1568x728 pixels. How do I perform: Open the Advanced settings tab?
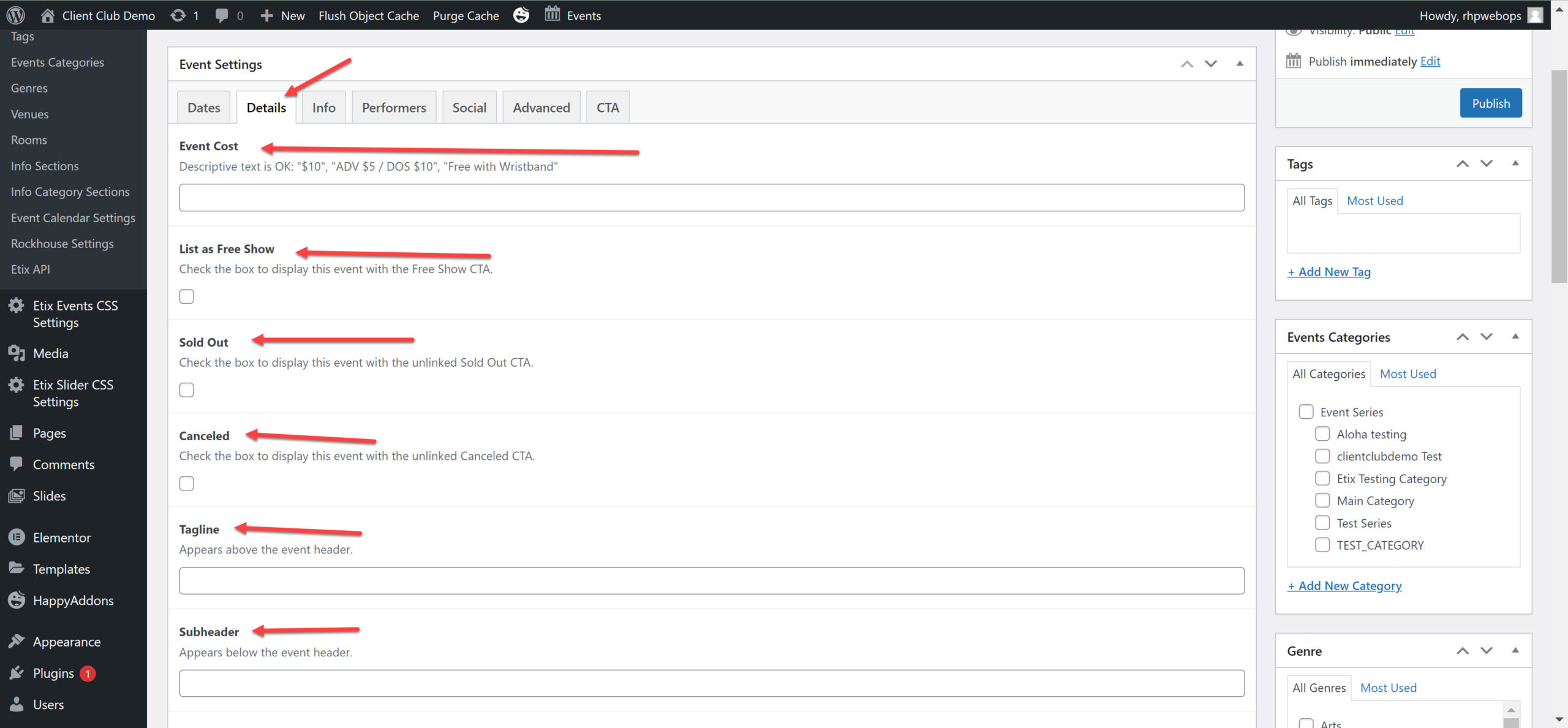coord(541,108)
